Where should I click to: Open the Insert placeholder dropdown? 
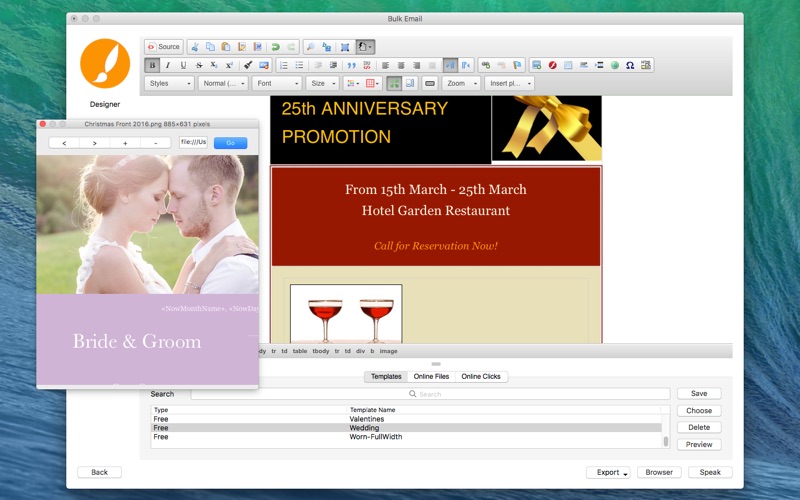[x=509, y=84]
